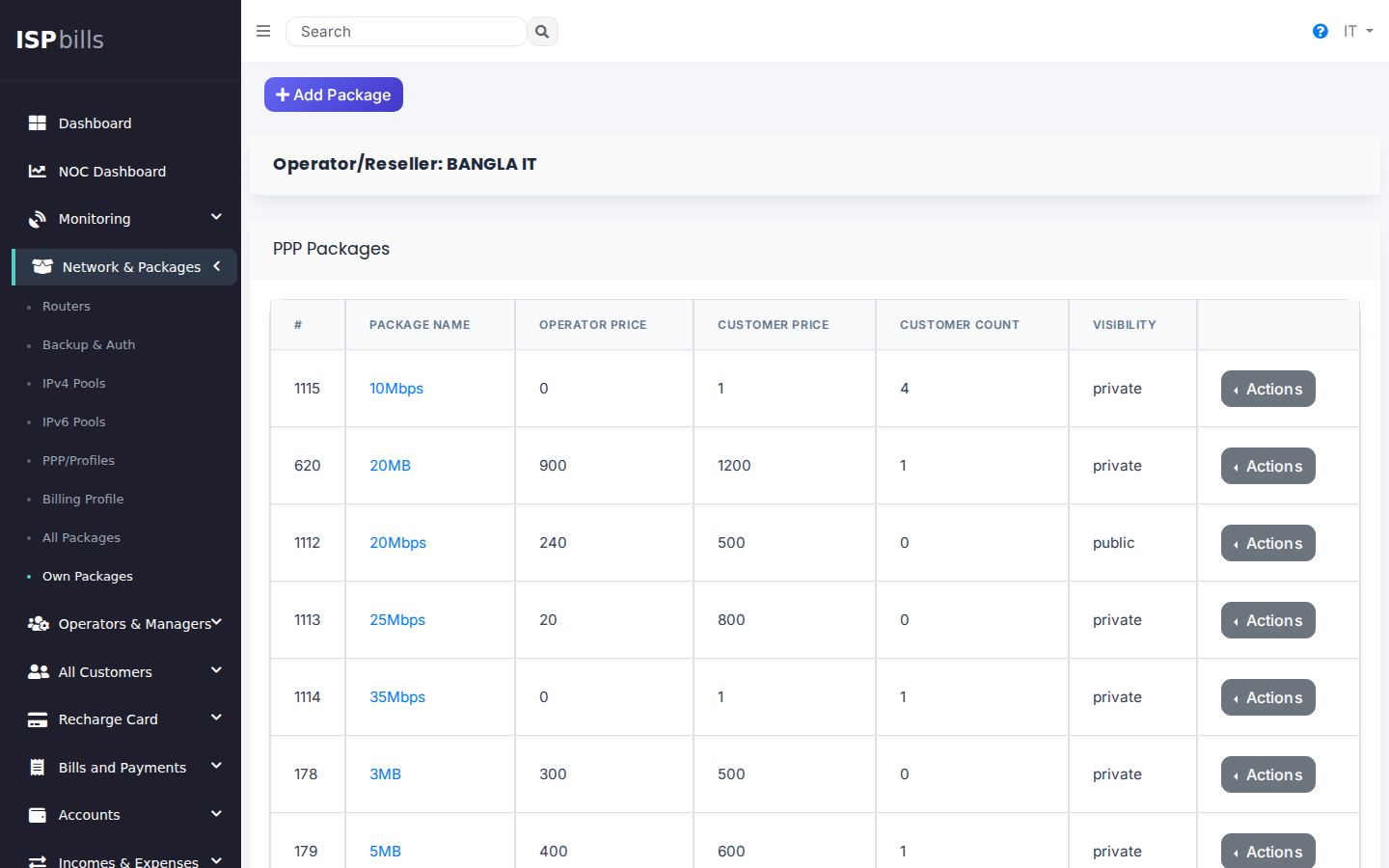The image size is (1389, 868).
Task: Open Actions dropdown for 10Mbps package
Action: (1267, 389)
